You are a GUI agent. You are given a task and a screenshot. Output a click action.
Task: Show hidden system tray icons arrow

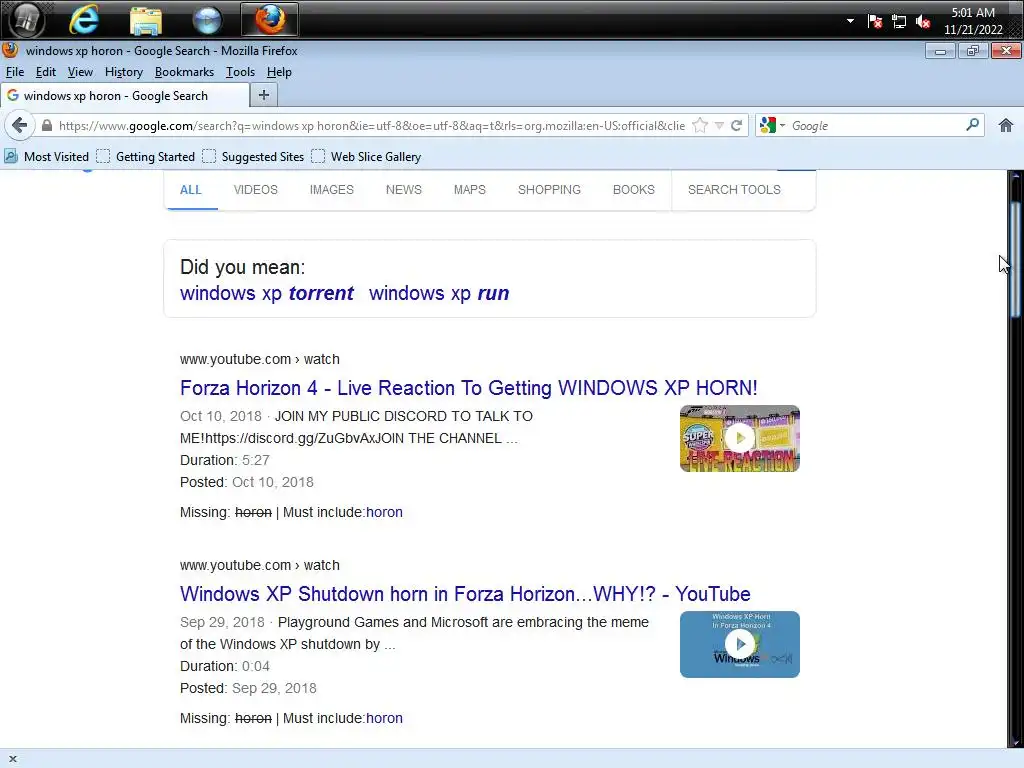point(850,21)
